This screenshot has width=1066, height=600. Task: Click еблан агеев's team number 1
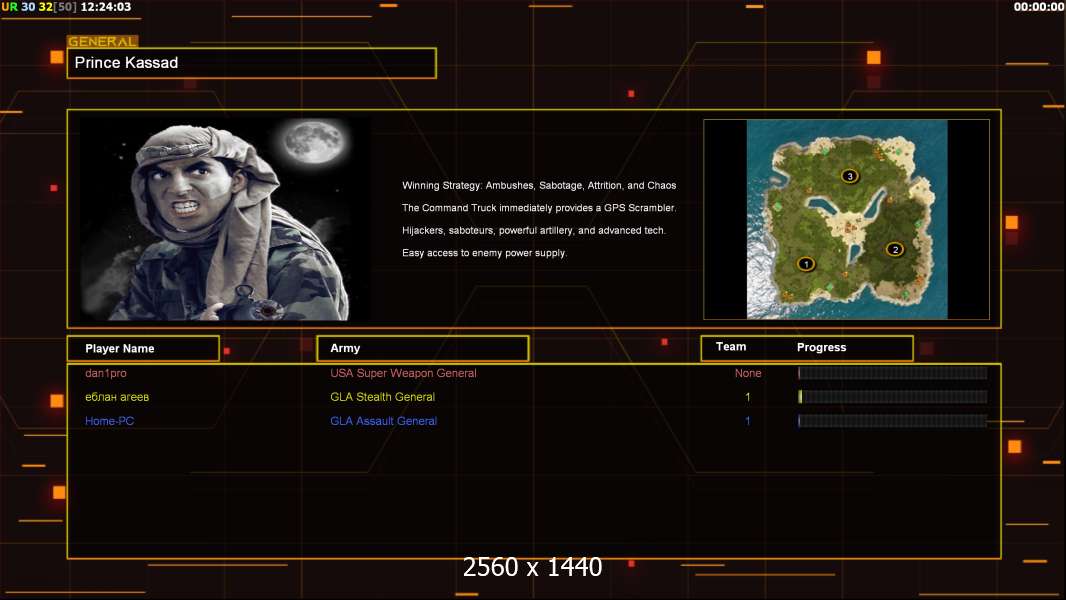coord(748,397)
